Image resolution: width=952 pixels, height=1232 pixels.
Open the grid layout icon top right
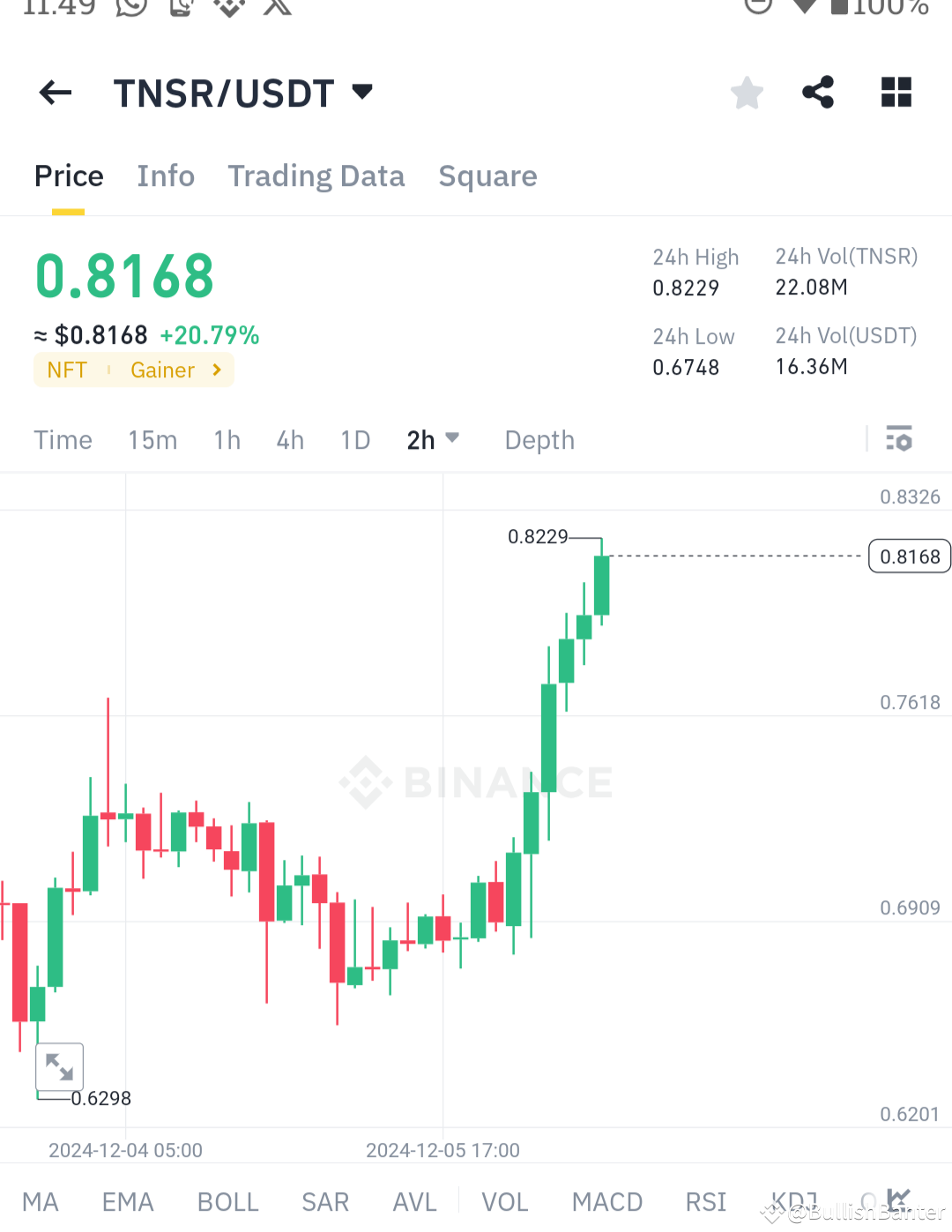pyautogui.click(x=896, y=92)
